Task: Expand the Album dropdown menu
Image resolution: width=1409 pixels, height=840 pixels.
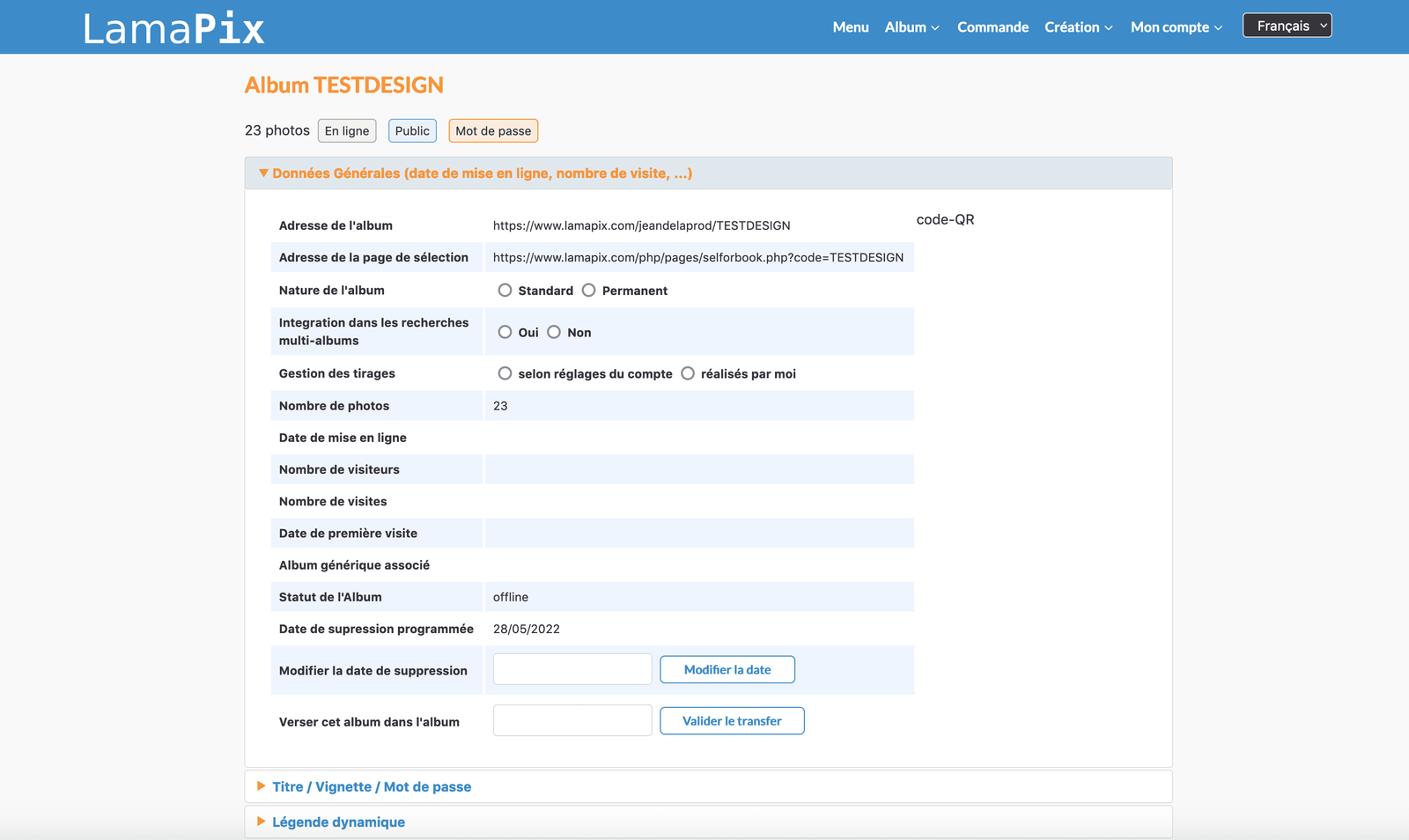Action: (911, 27)
